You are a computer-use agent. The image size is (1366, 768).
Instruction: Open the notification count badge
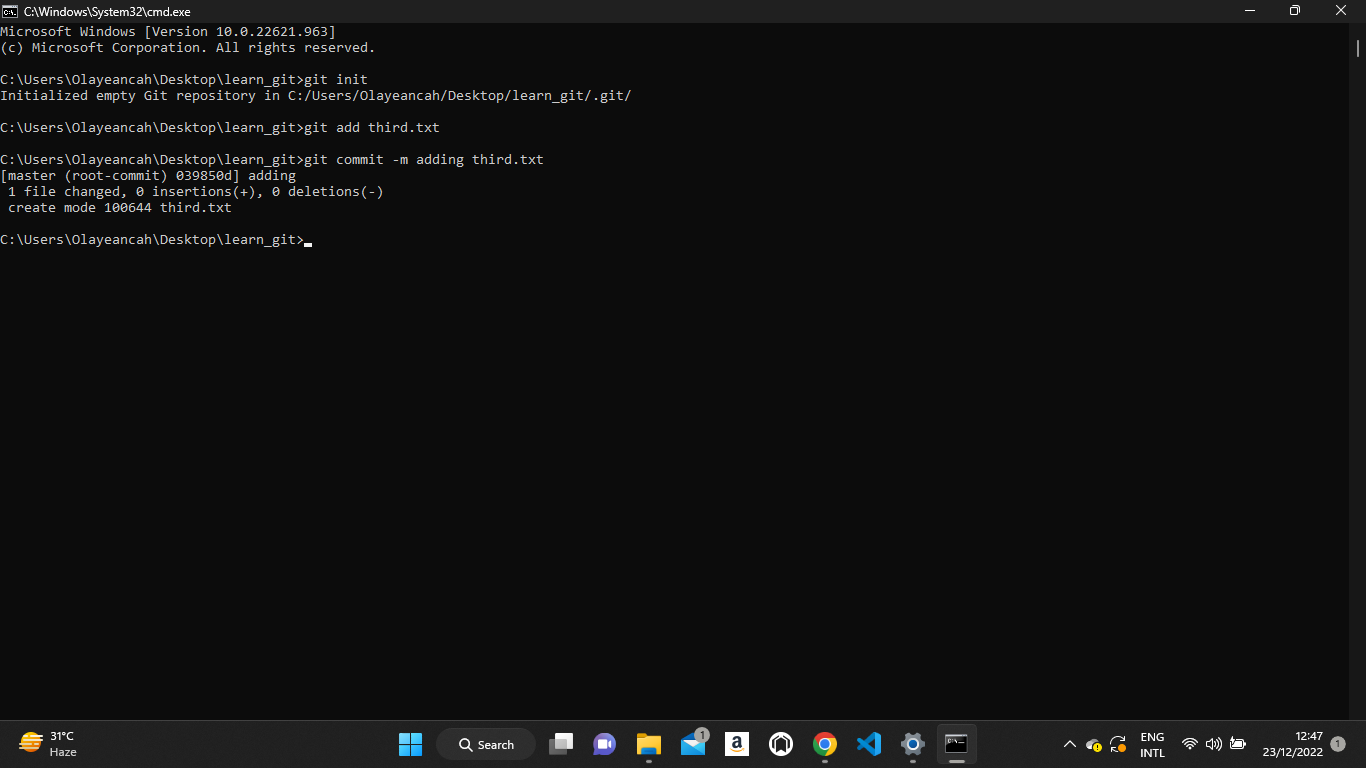[x=1338, y=744]
